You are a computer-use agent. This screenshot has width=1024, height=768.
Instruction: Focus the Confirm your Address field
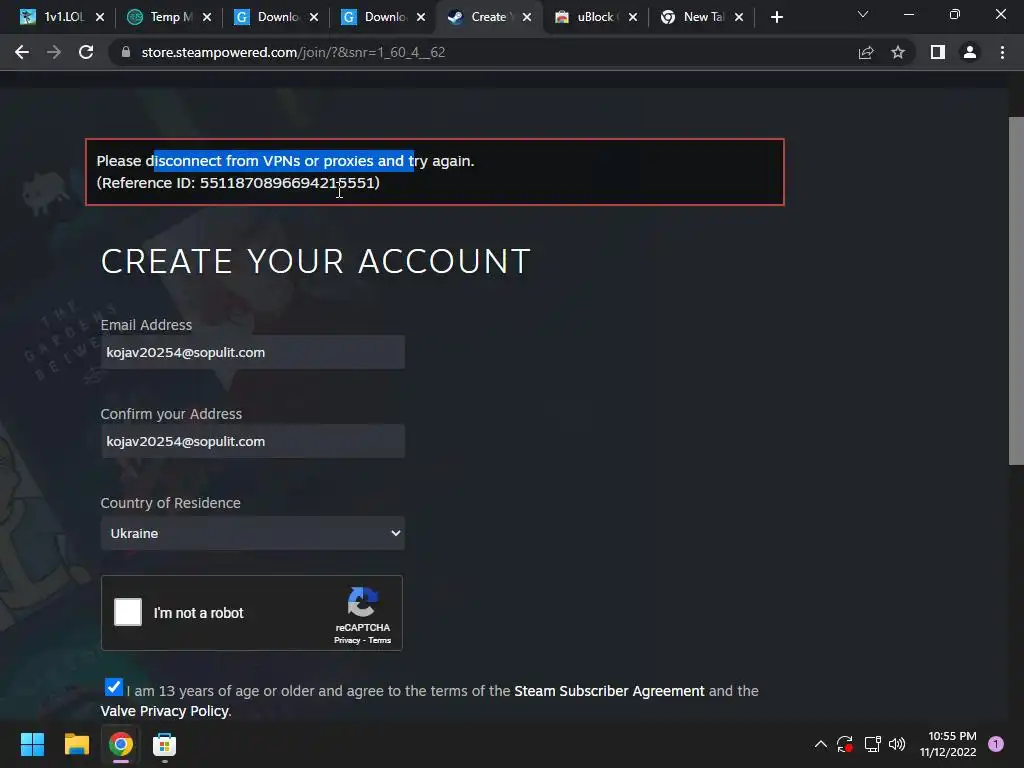(x=253, y=441)
